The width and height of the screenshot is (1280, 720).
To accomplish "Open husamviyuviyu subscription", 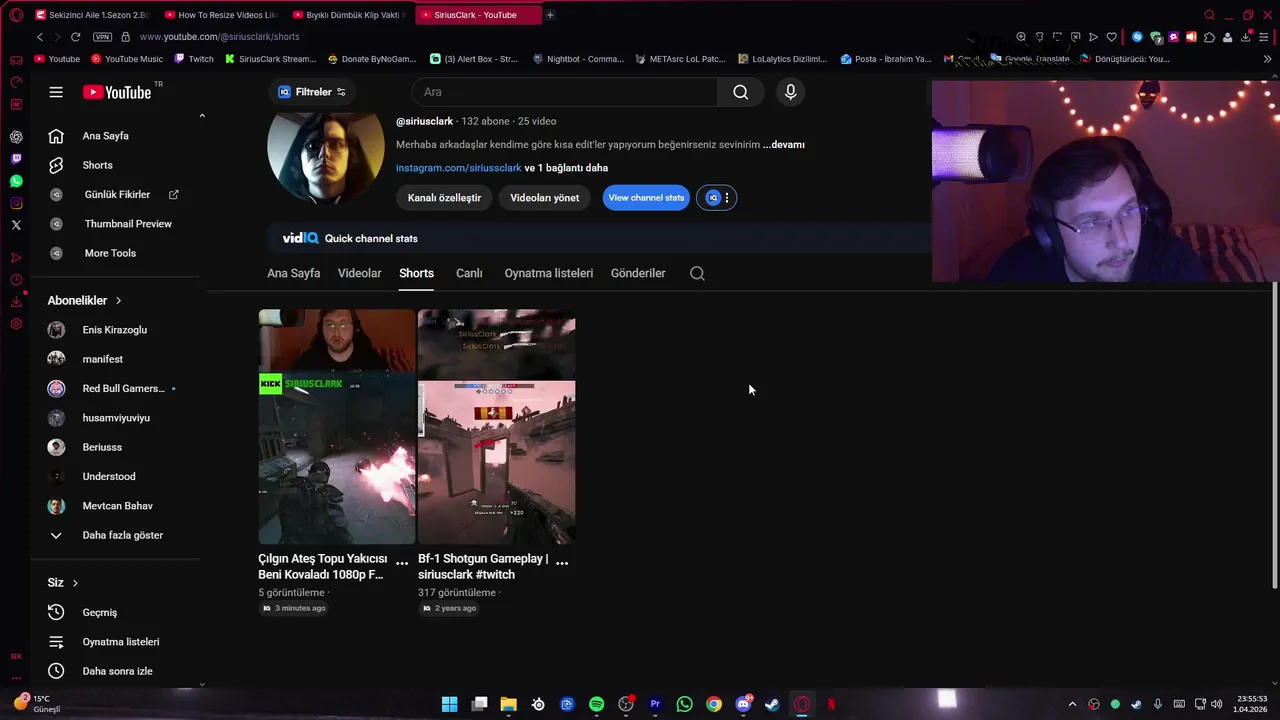I will point(115,418).
